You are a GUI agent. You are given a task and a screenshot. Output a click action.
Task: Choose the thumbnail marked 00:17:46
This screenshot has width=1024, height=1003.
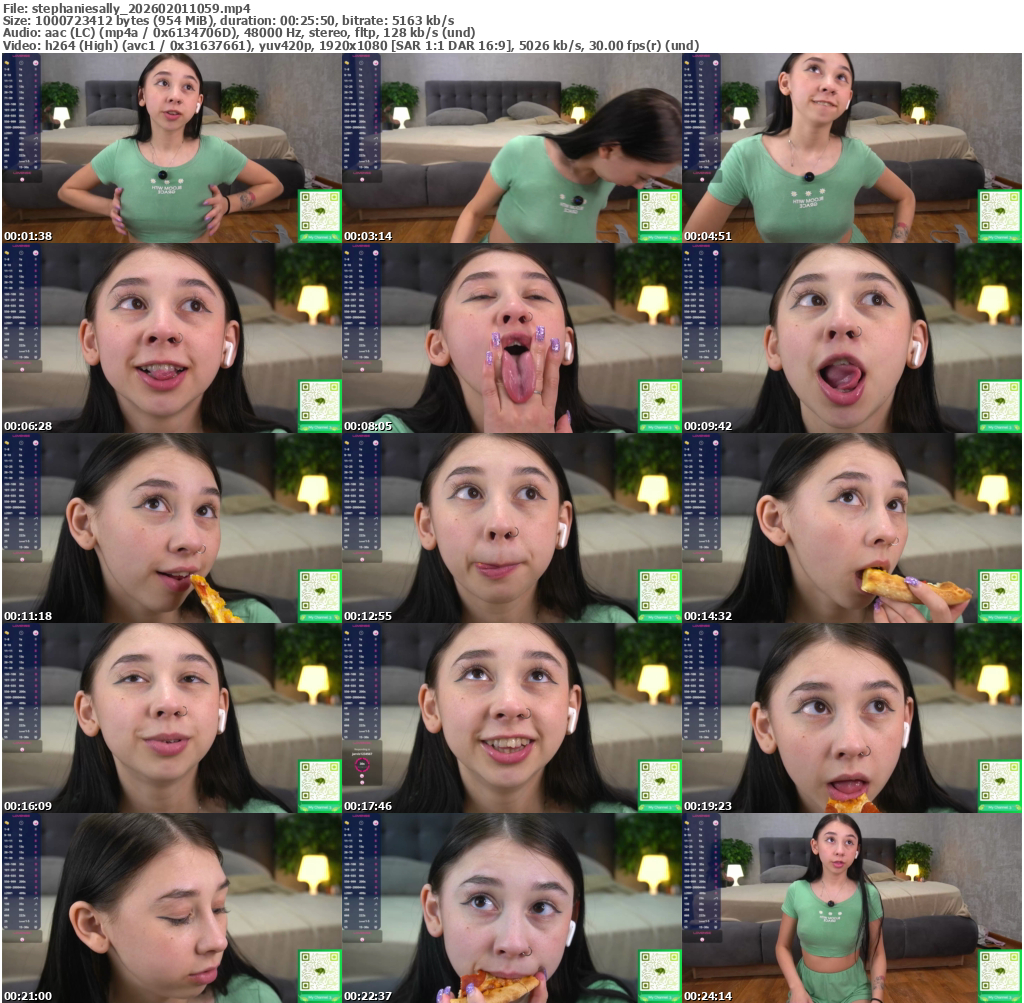(511, 718)
